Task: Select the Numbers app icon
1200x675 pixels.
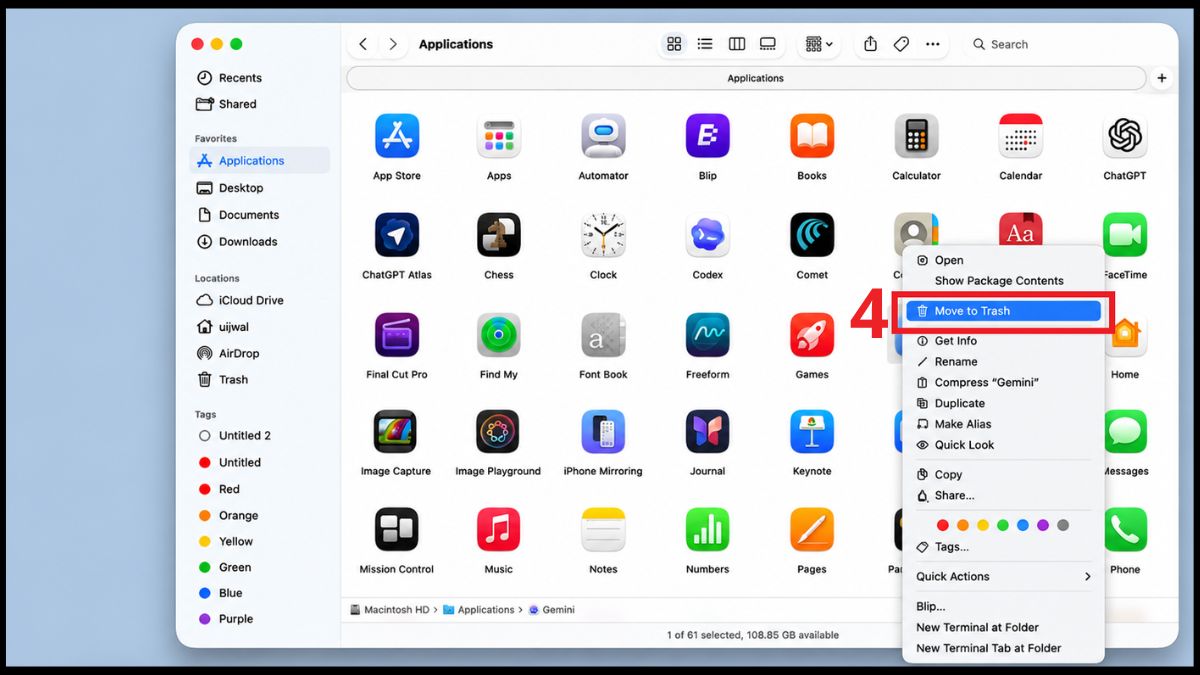Action: tap(707, 530)
